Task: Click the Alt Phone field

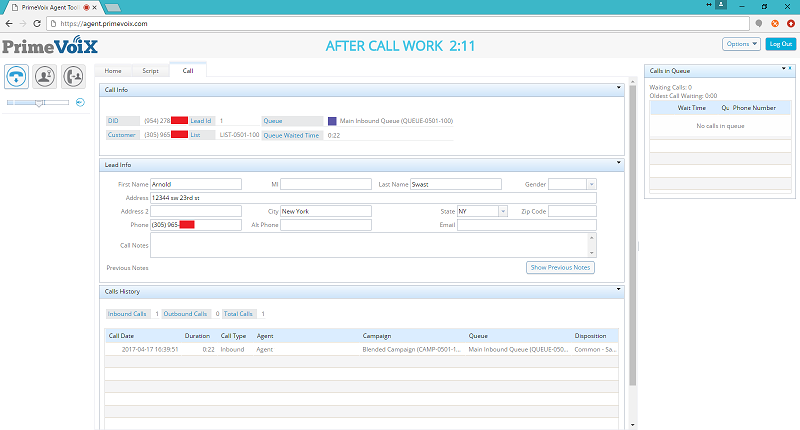Action: pyautogui.click(x=326, y=225)
